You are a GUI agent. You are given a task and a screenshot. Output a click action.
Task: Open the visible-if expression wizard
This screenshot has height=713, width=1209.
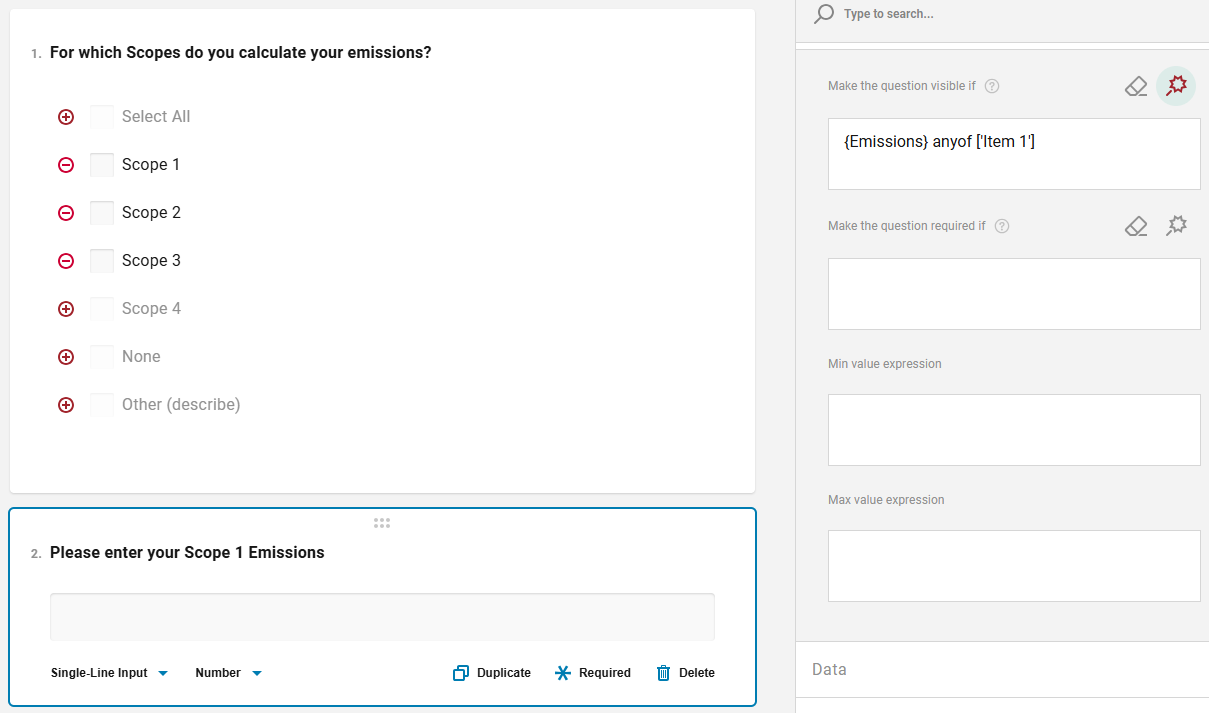[1176, 85]
